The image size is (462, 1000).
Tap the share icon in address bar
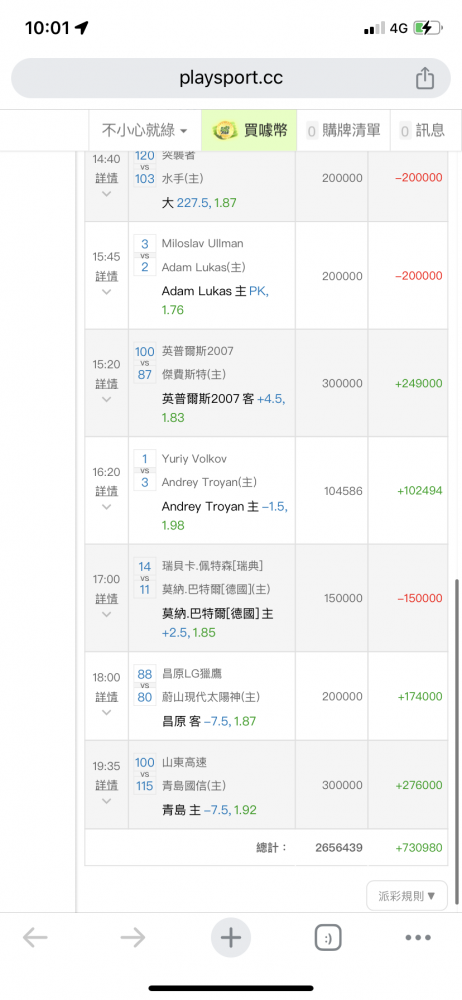(x=425, y=78)
